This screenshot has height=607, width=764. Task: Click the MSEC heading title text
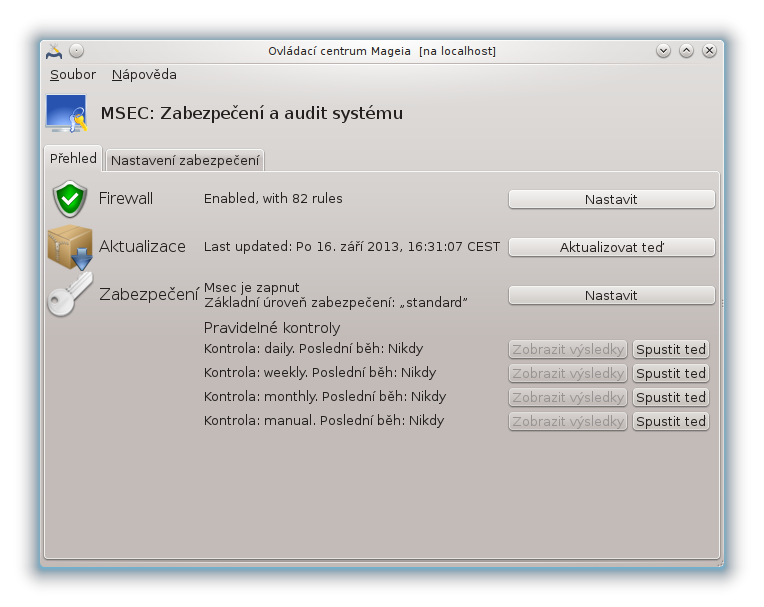252,113
